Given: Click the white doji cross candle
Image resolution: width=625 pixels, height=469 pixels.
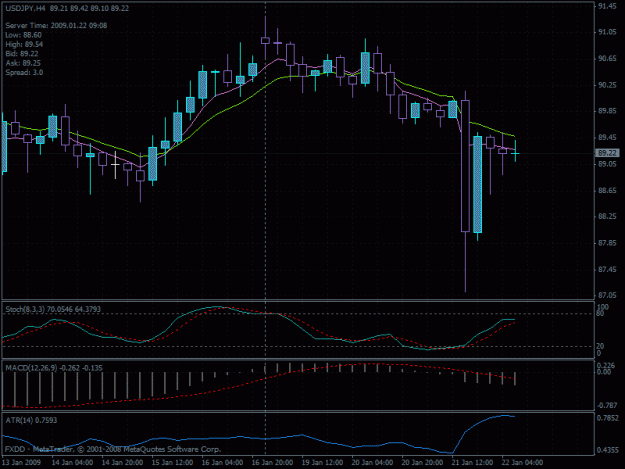Looking at the screenshot, I should coord(116,164).
